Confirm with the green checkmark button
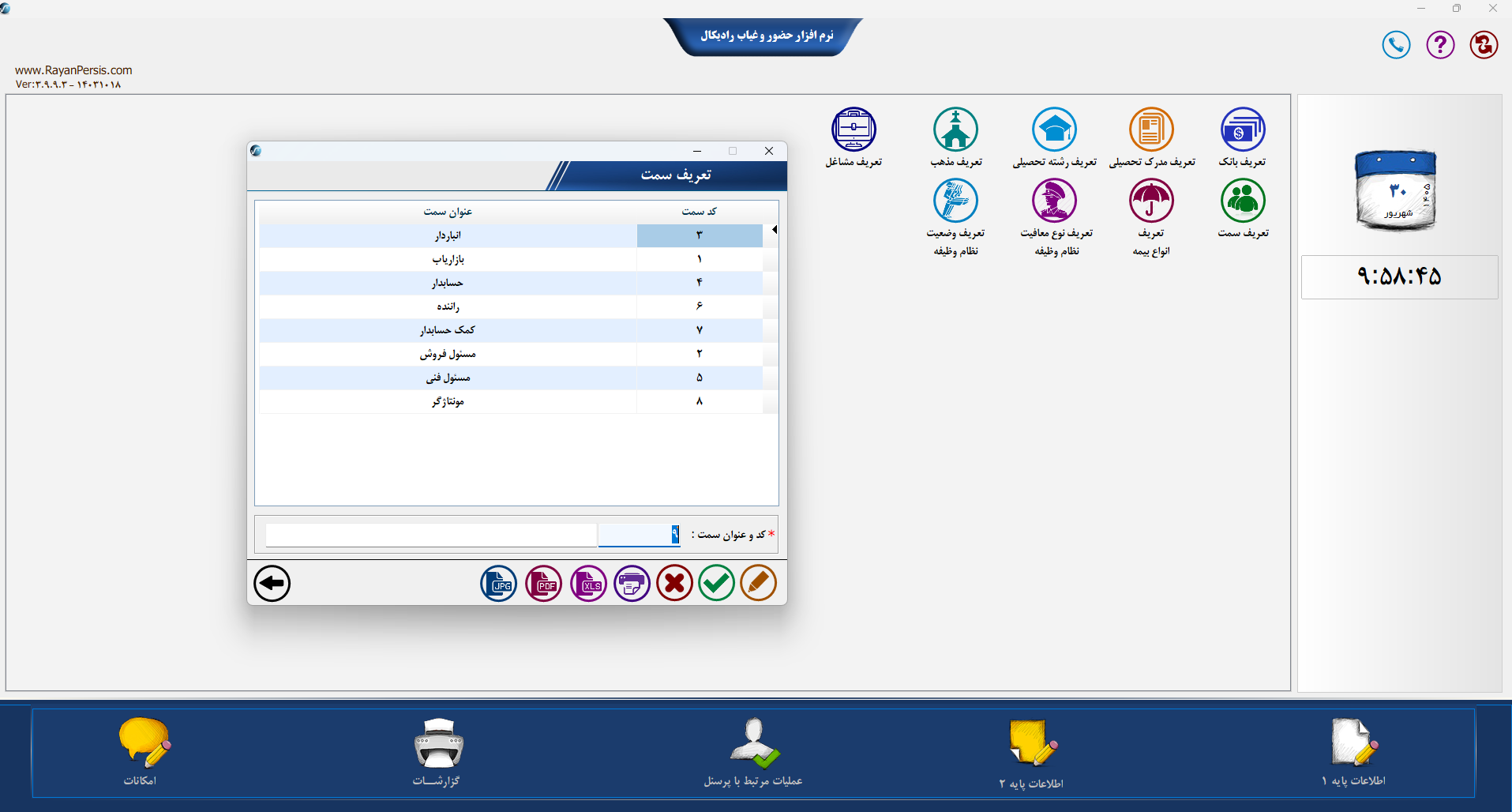This screenshot has width=1512, height=812. click(x=716, y=584)
